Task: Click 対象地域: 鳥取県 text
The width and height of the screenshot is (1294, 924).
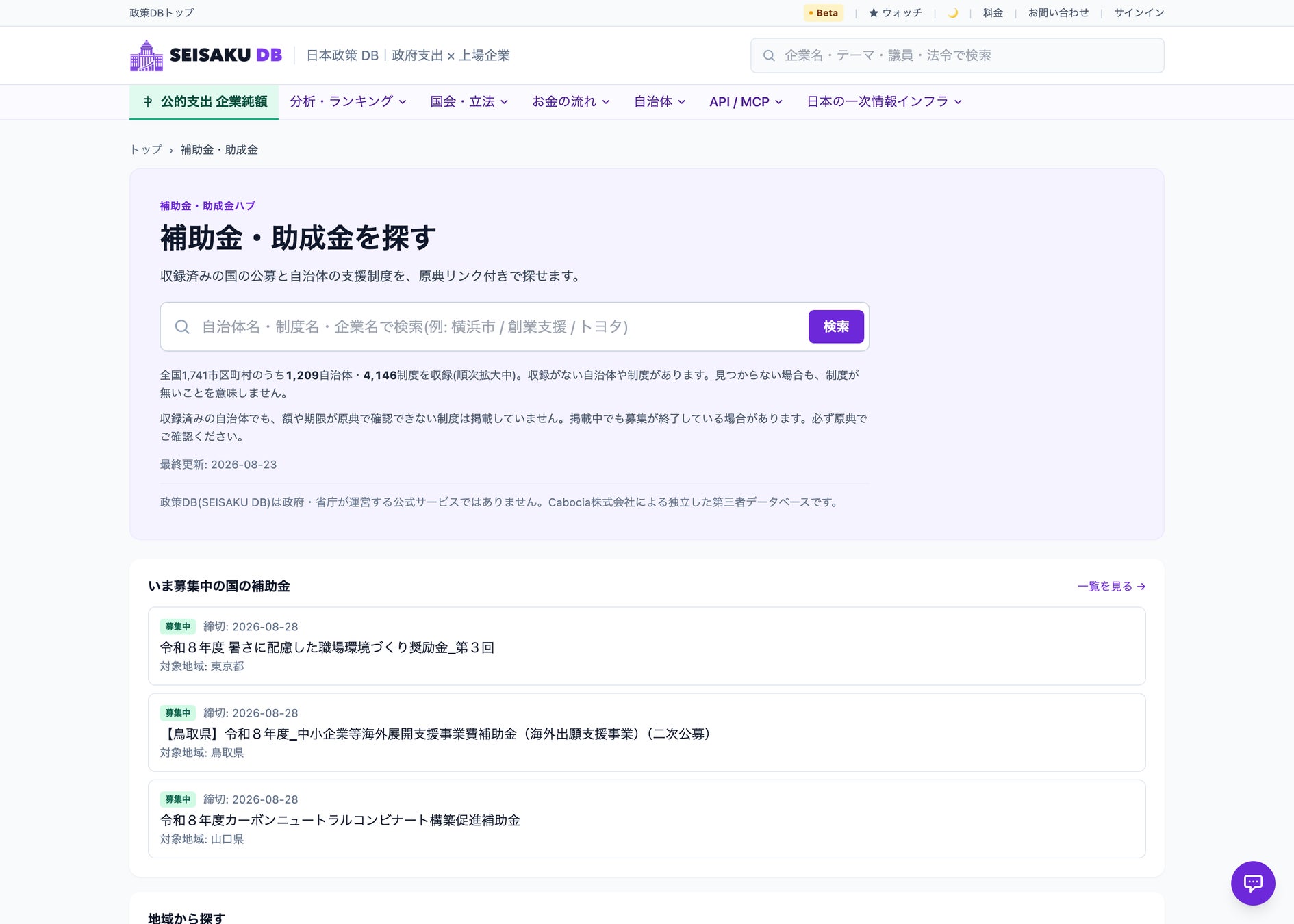Action: [x=202, y=752]
